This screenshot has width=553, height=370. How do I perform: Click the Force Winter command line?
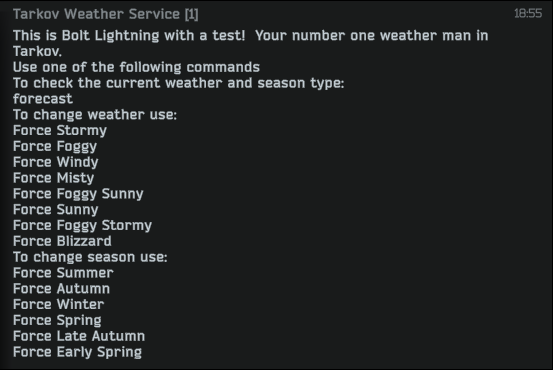(59, 304)
